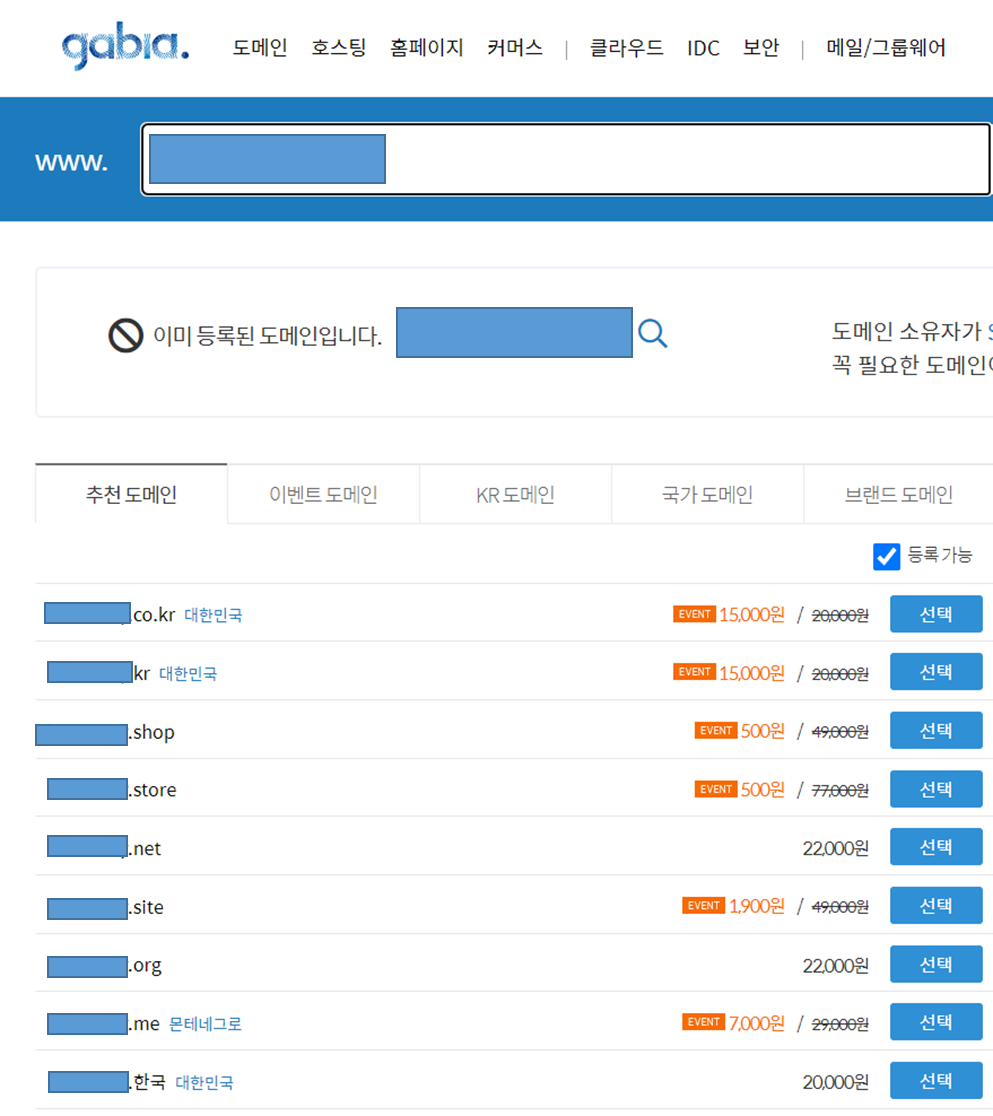Open the 호스팅 menu
Screen dimensions: 993x1116
point(338,47)
